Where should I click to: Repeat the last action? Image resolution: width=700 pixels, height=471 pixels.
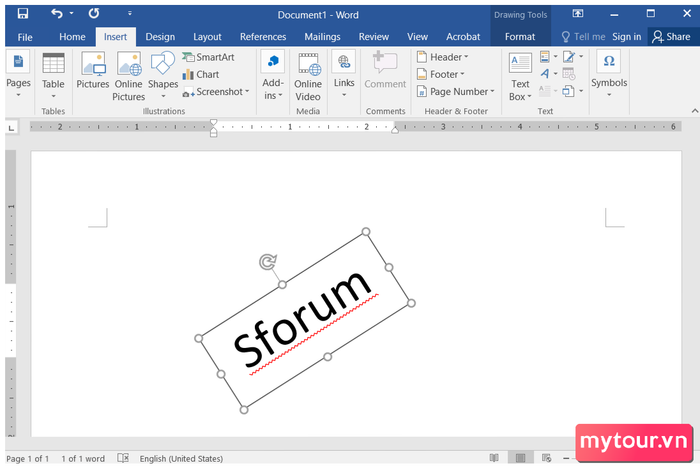point(94,14)
